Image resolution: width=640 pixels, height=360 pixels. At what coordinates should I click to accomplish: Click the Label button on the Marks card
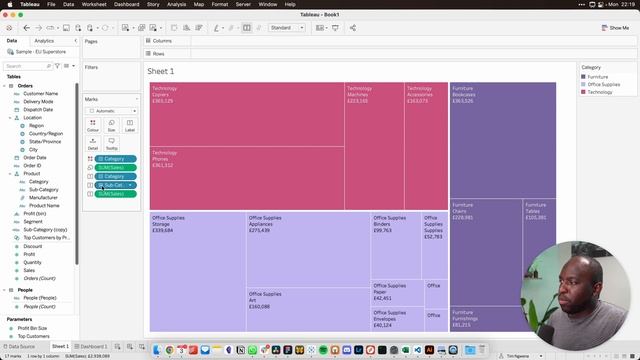pyautogui.click(x=130, y=125)
